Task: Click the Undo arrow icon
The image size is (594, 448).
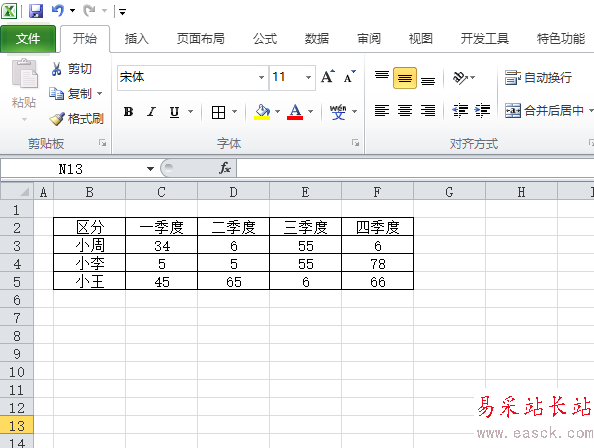Action: (58, 11)
